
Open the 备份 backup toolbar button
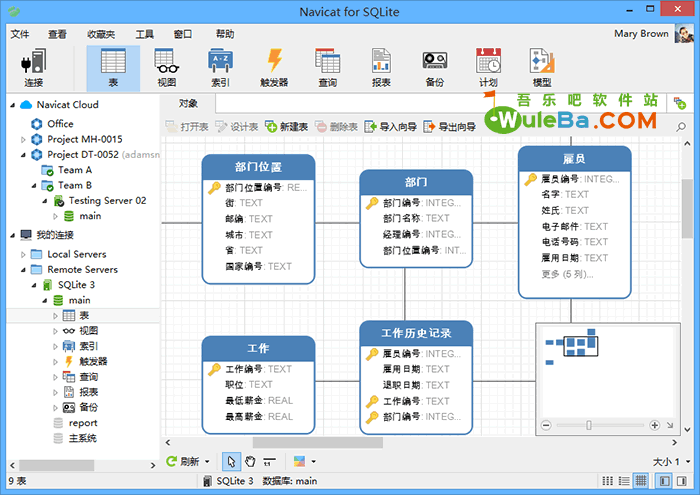pos(434,68)
